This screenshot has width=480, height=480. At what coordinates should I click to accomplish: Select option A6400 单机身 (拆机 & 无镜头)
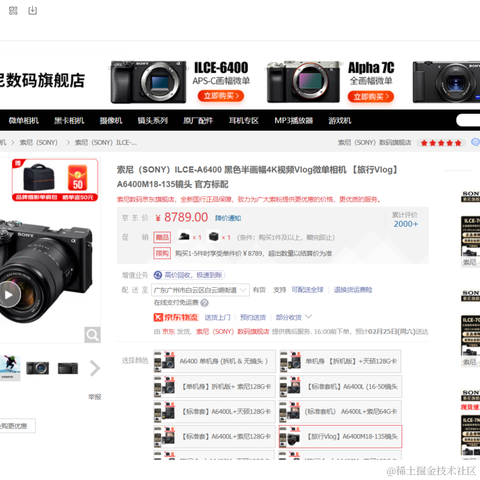click(x=215, y=361)
